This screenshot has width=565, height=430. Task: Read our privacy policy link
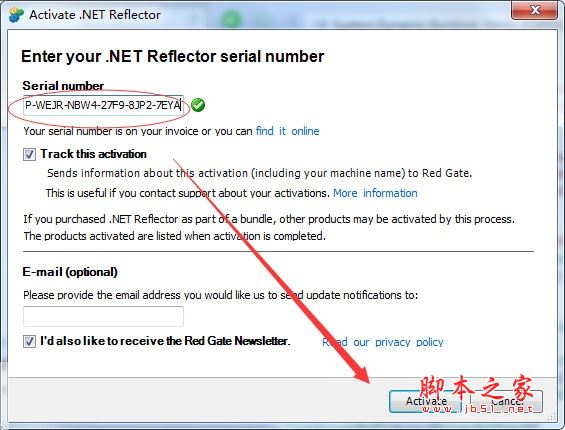(x=383, y=342)
